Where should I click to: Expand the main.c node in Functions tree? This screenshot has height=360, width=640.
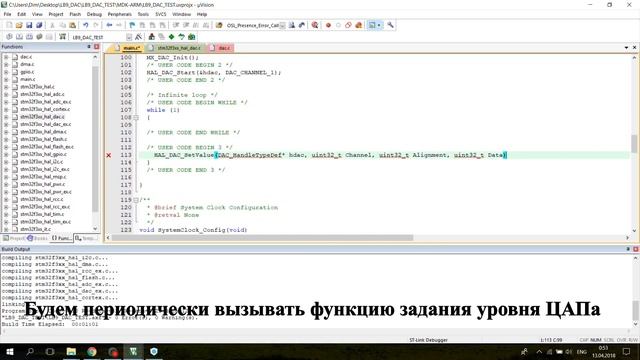coord(6,80)
